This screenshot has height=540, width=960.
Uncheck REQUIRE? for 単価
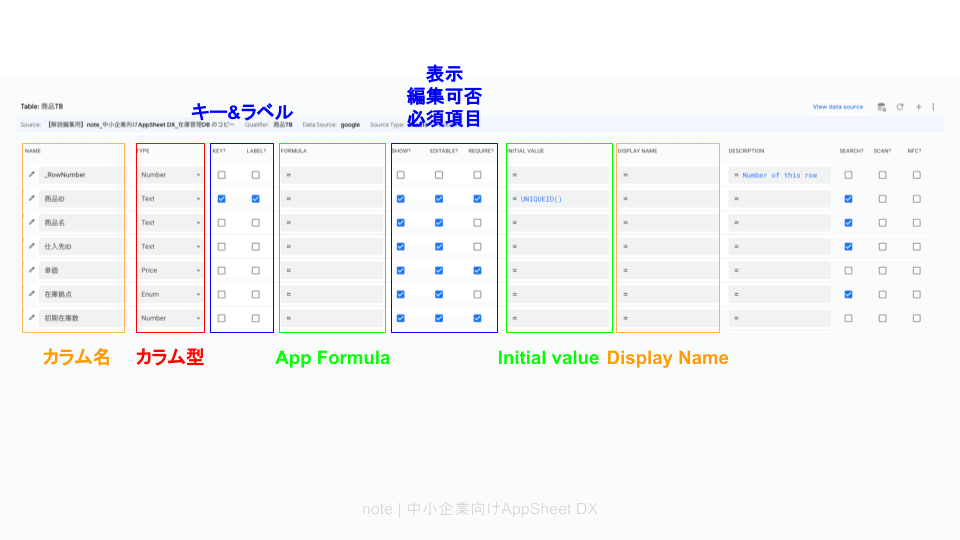click(x=477, y=271)
